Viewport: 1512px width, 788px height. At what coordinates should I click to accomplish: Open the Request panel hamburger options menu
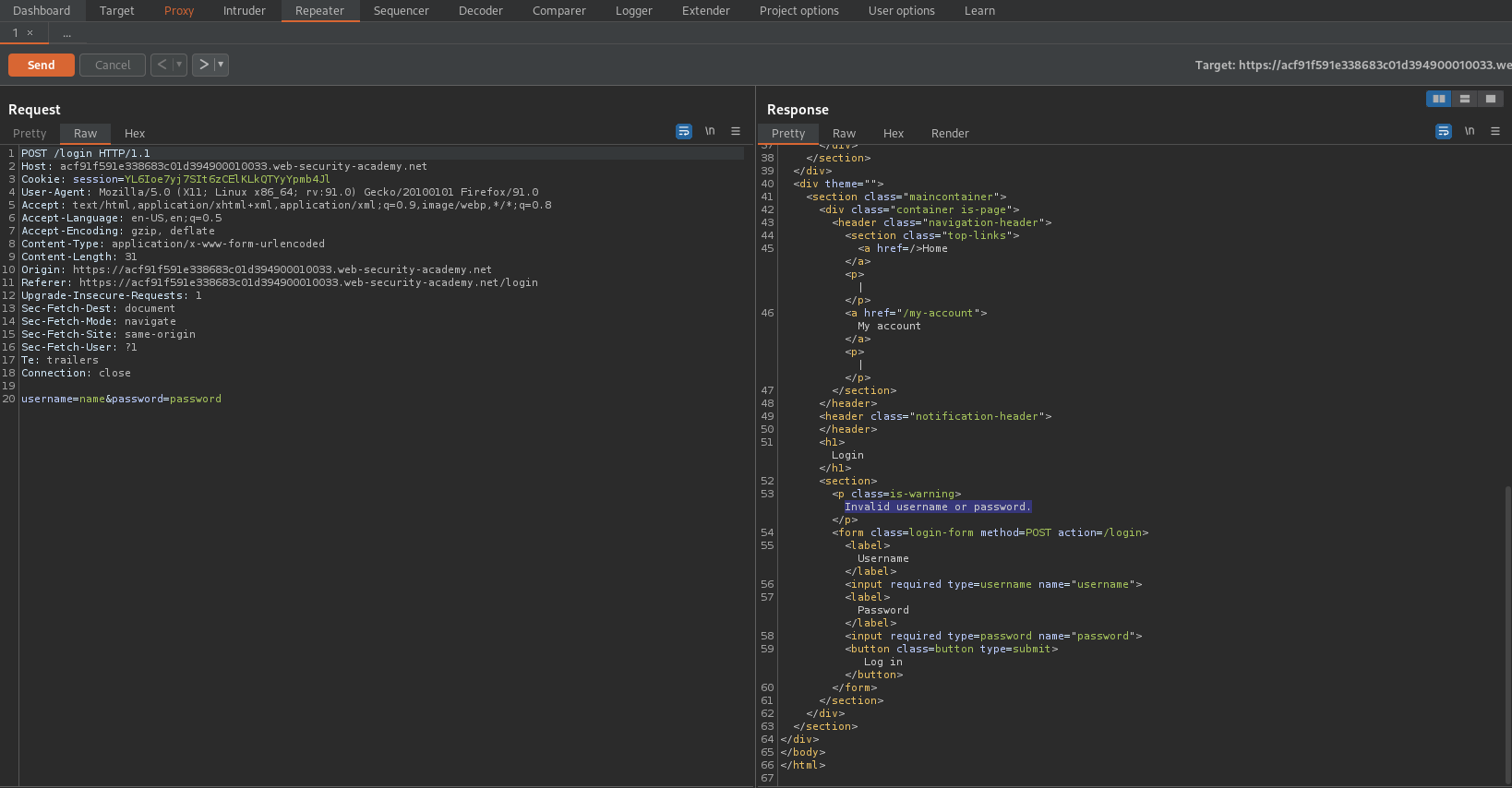(x=736, y=132)
